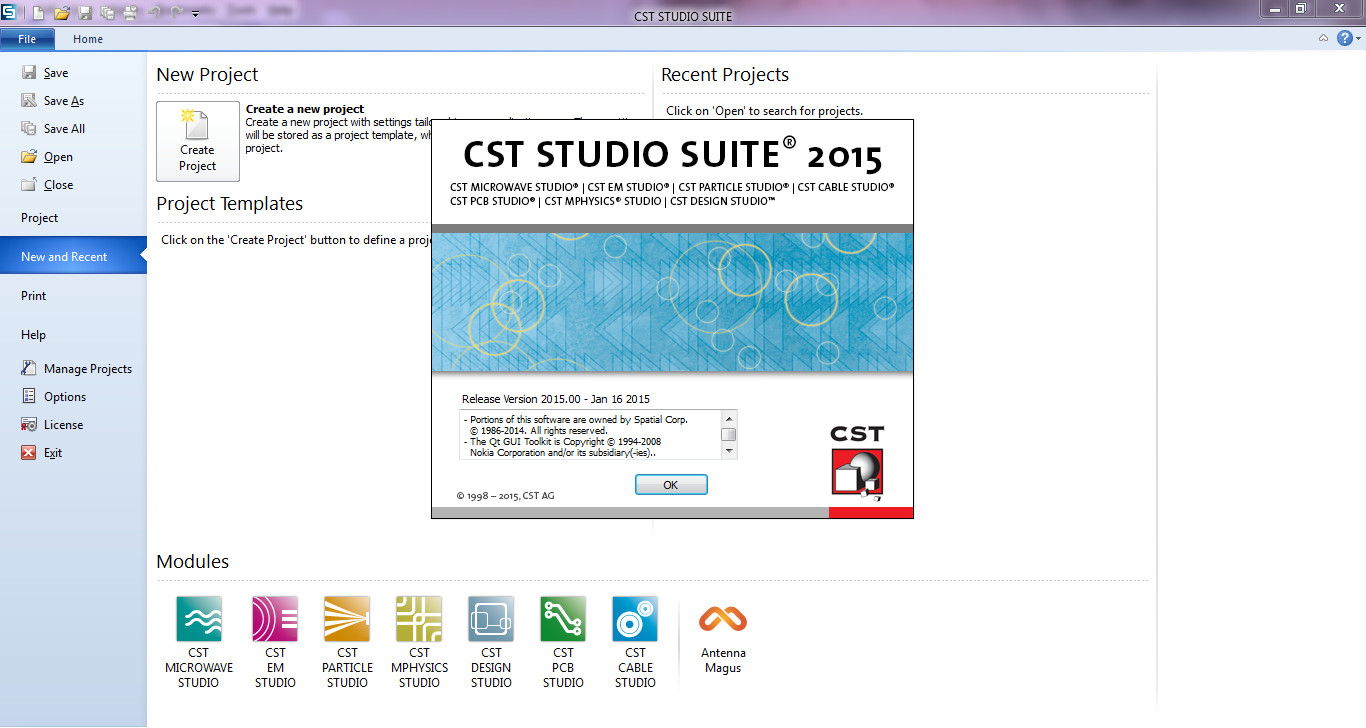The width and height of the screenshot is (1366, 728).
Task: Click the CST application logo in title bar
Action: [9, 12]
